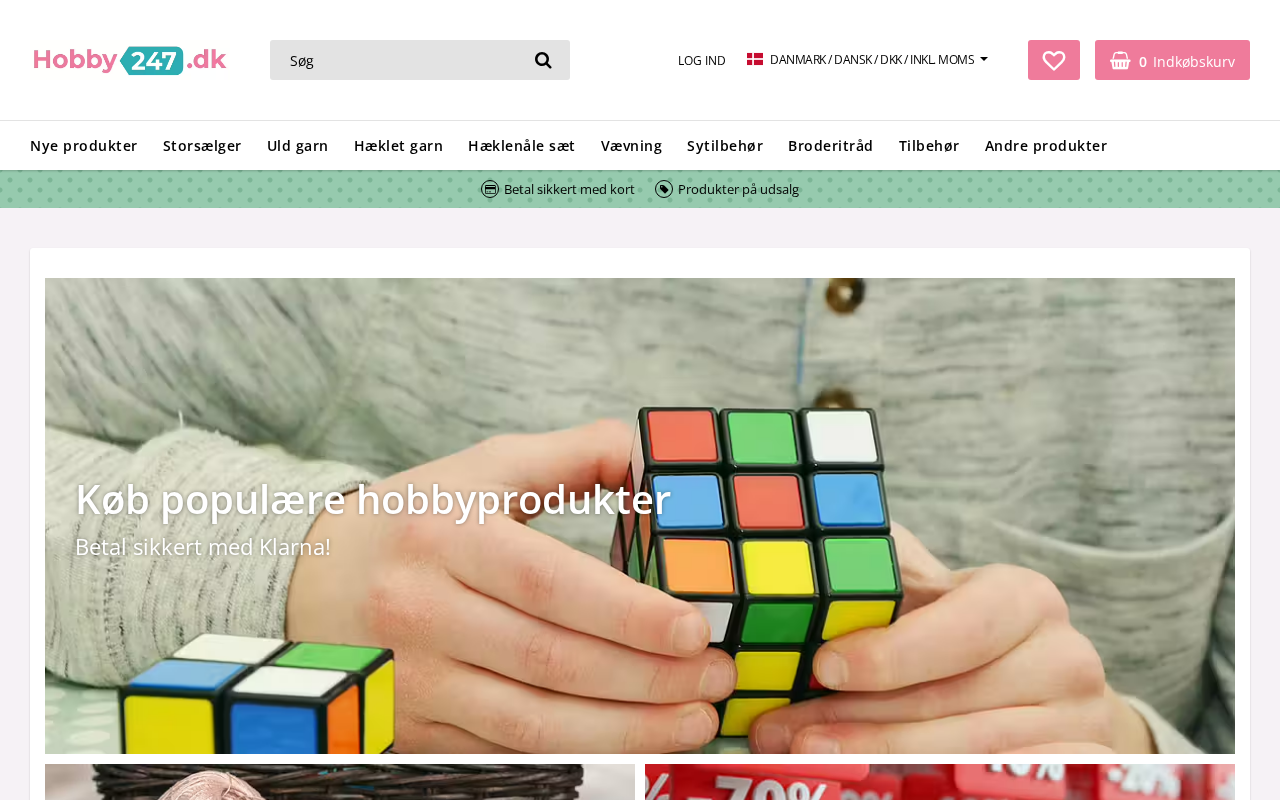Screen dimensions: 1280x800
Task: Go to the Broderitråd category
Action: tap(831, 146)
